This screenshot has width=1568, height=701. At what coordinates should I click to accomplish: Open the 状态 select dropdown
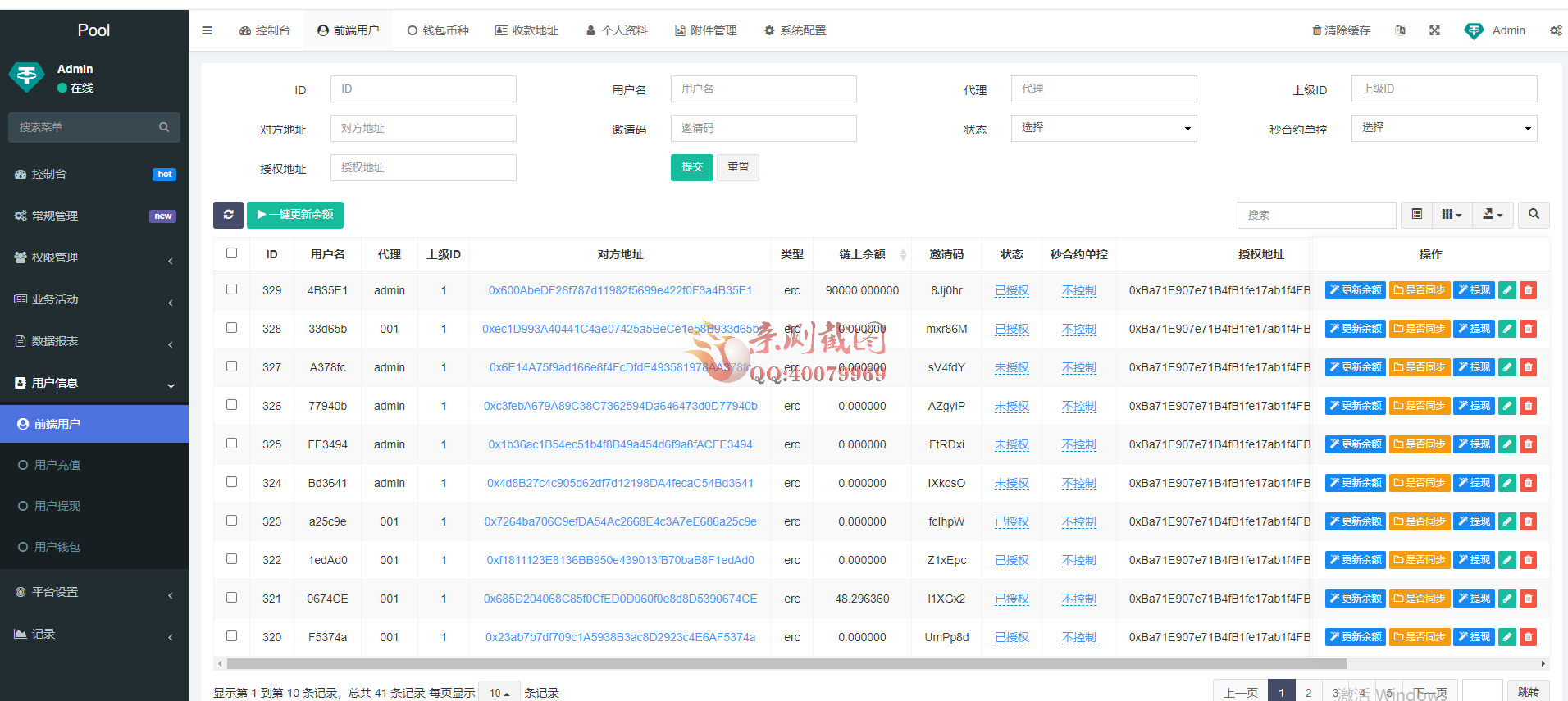pyautogui.click(x=1103, y=128)
